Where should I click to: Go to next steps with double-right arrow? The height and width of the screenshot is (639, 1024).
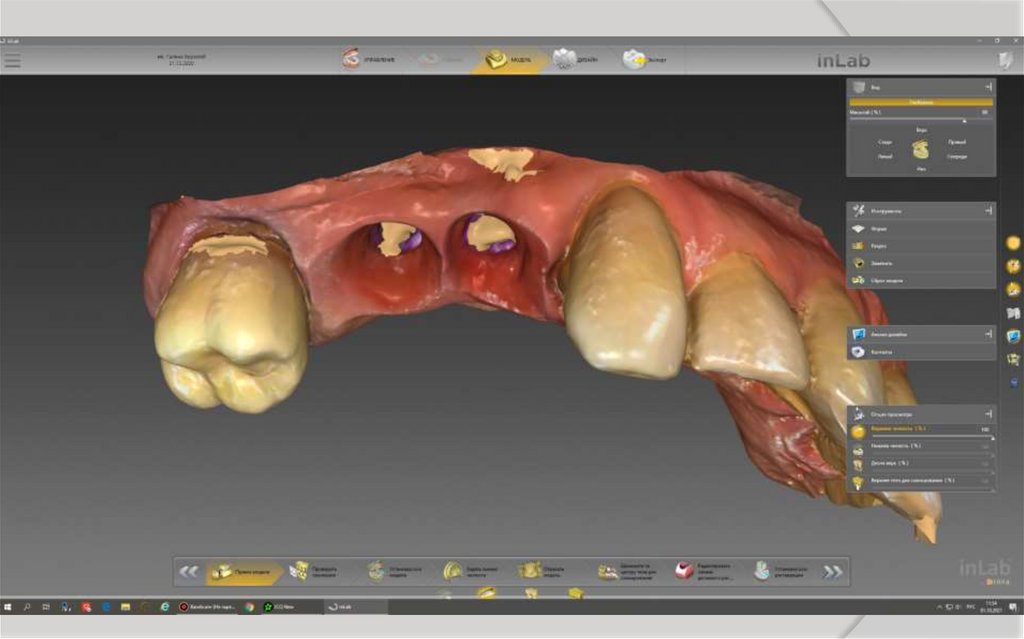(x=833, y=572)
